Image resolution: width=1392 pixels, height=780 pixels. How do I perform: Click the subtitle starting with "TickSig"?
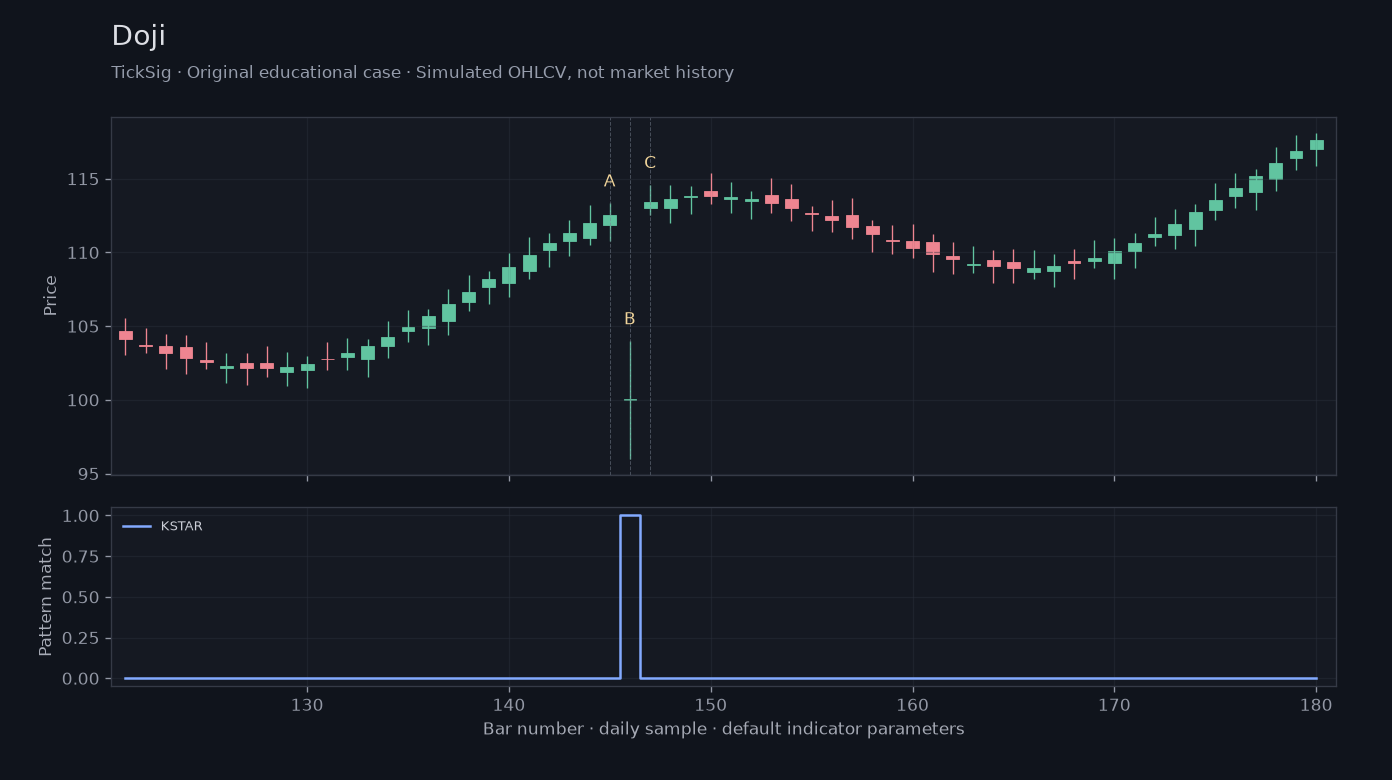[x=422, y=73]
